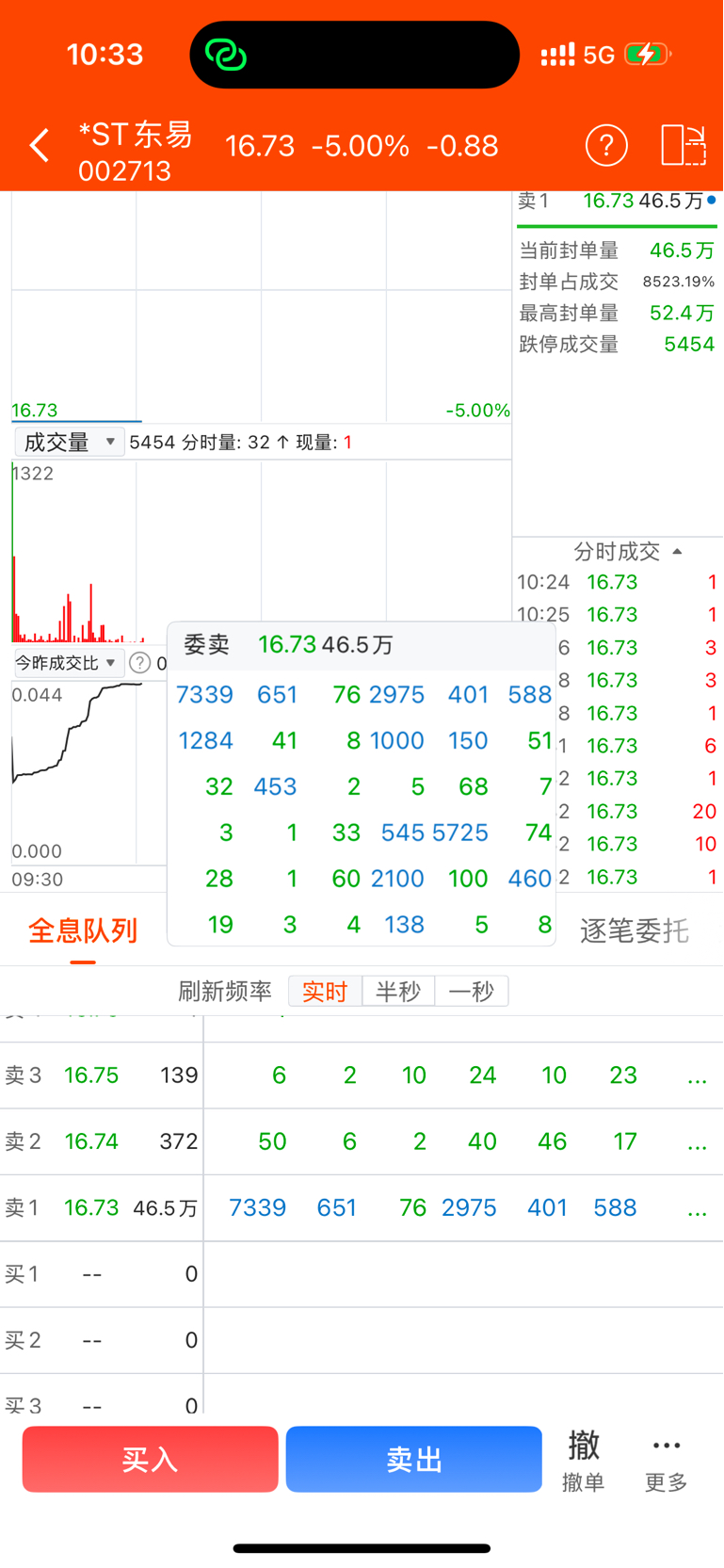Tap the 10:33 status bar clock

105,55
